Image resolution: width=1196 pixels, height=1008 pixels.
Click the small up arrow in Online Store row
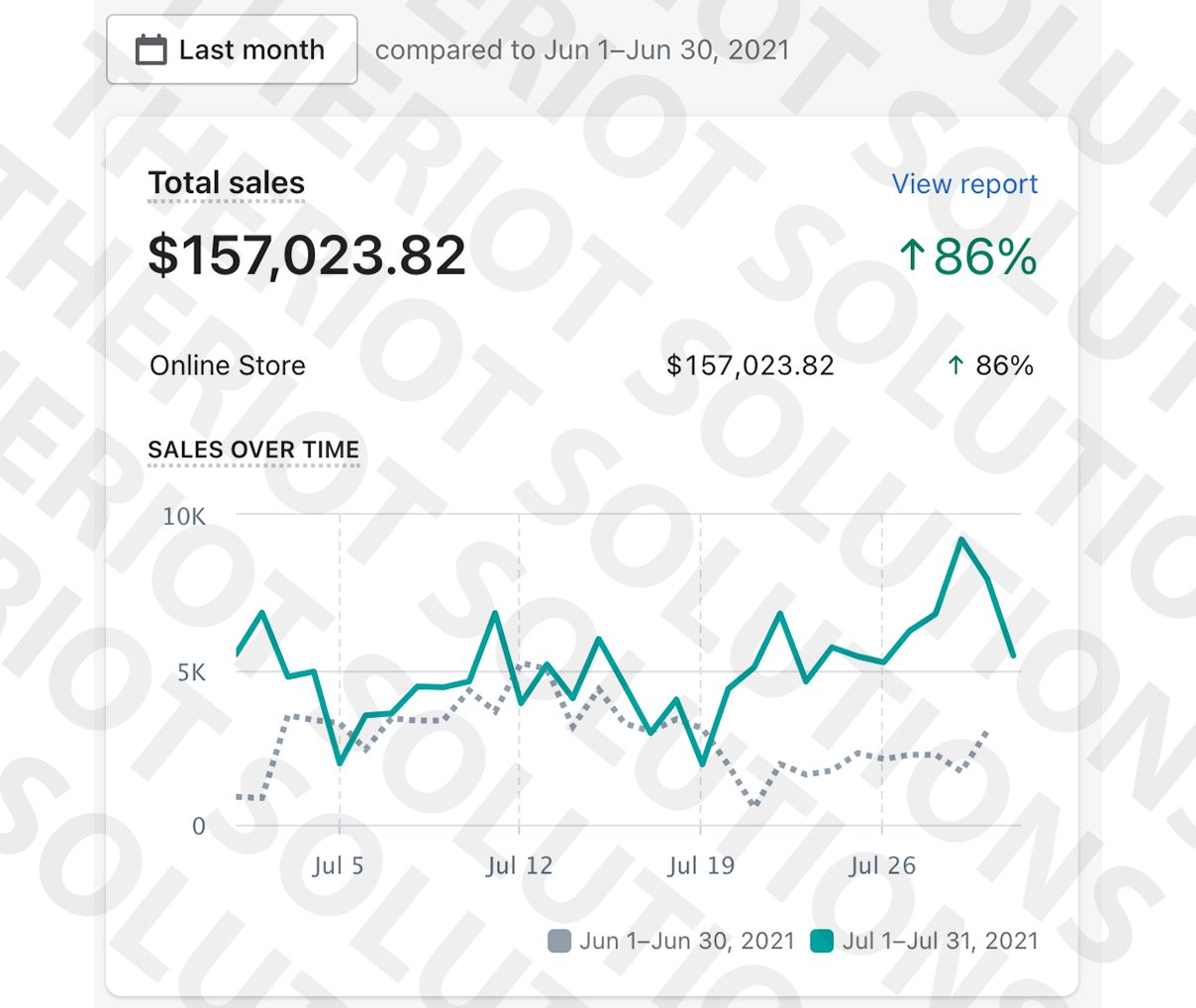[955, 365]
